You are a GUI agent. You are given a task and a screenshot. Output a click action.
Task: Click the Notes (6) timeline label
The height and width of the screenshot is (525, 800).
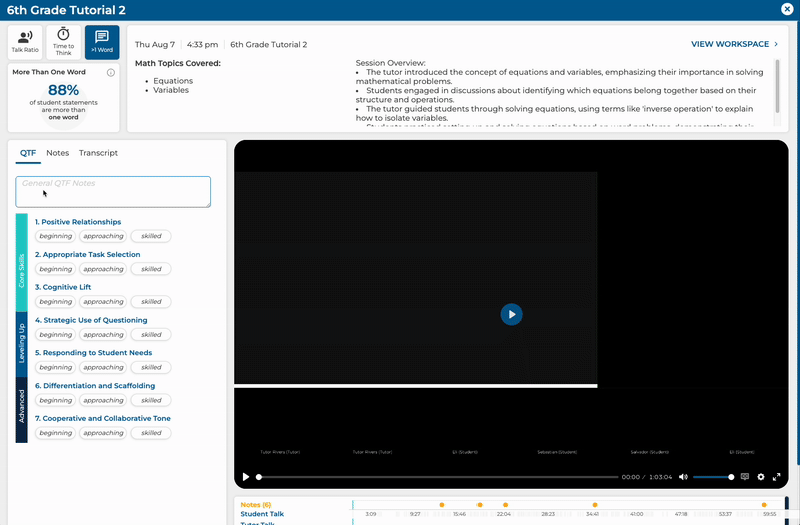(256, 505)
